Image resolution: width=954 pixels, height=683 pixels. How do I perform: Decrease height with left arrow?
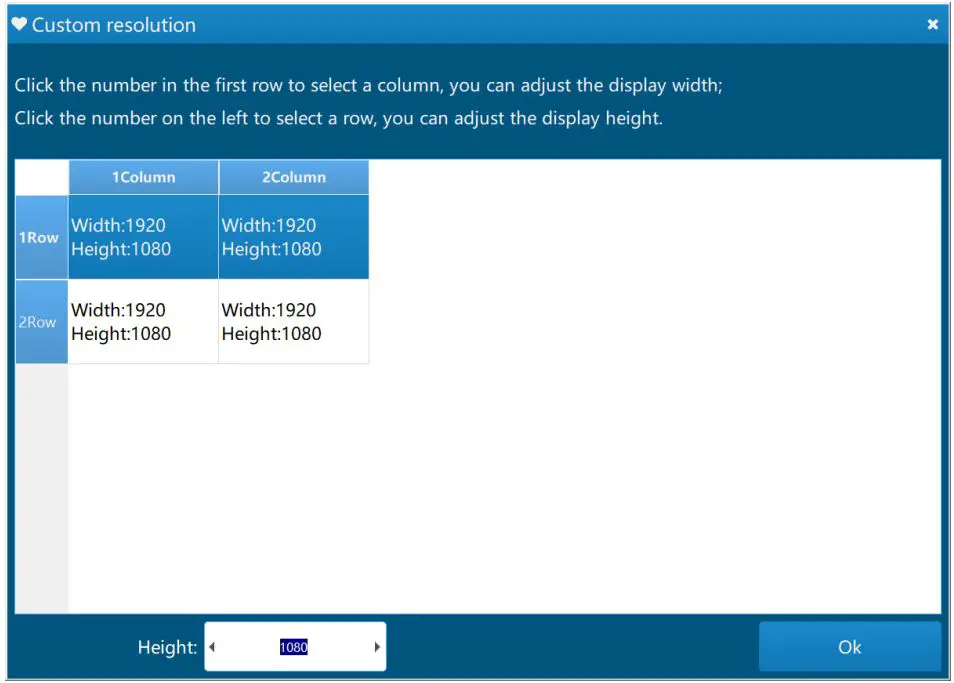click(x=212, y=647)
